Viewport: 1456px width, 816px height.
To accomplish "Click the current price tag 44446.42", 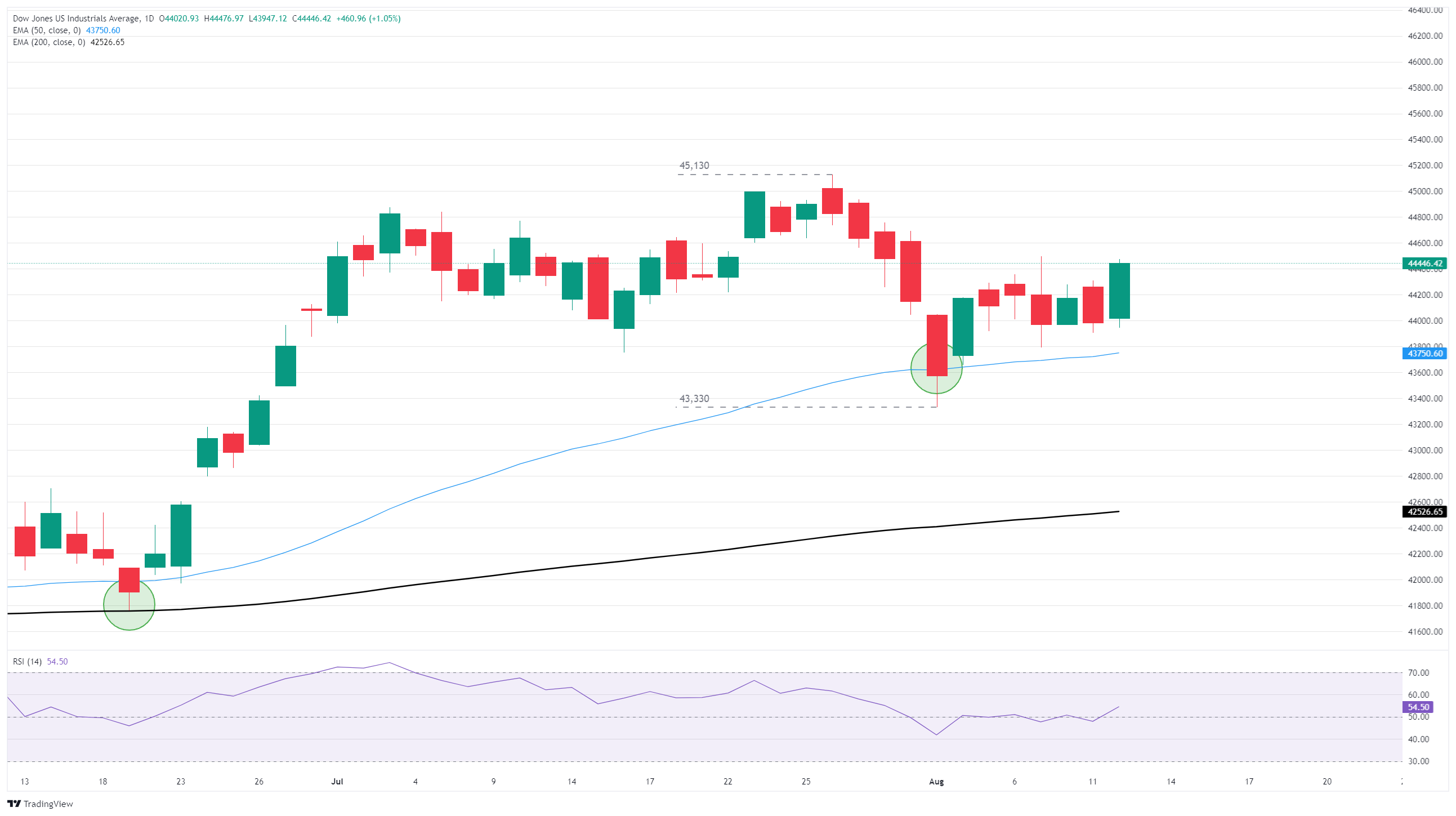I will coord(1425,264).
